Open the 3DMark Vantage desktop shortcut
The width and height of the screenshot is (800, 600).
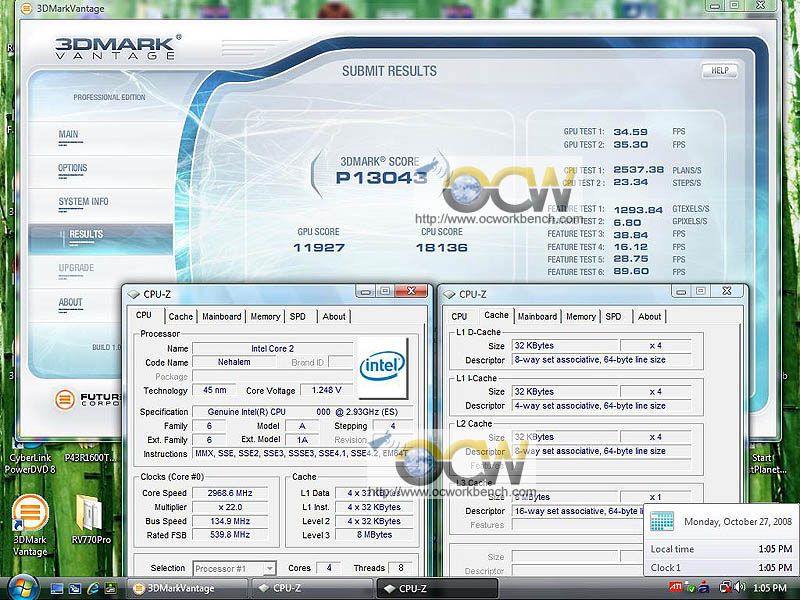30,525
